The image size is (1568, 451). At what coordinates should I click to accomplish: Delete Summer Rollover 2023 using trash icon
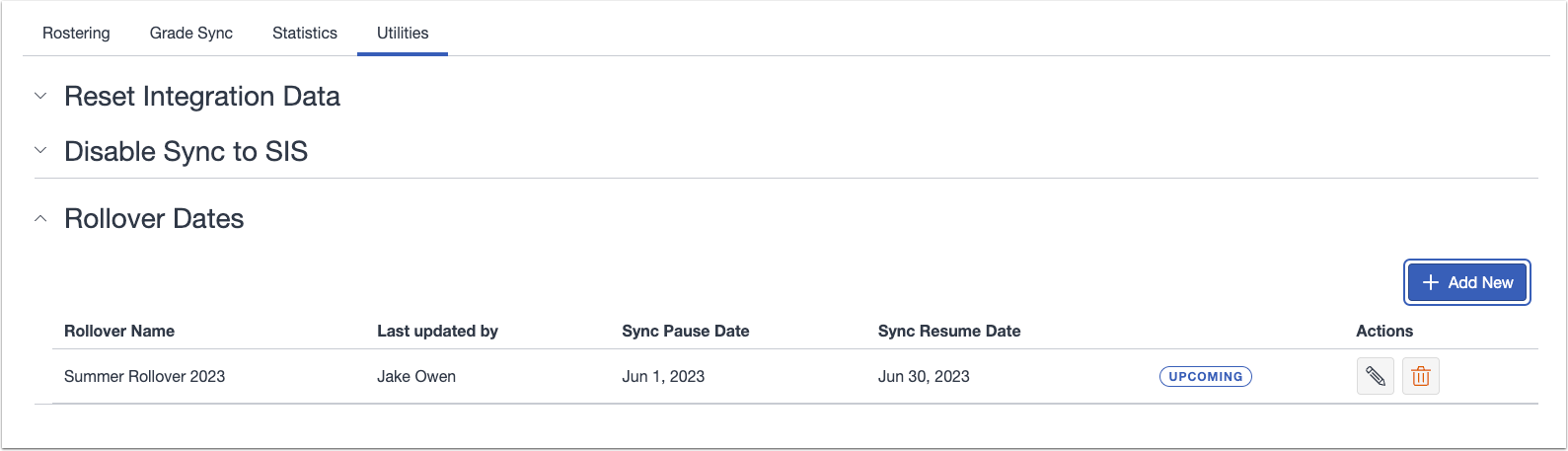(1420, 376)
